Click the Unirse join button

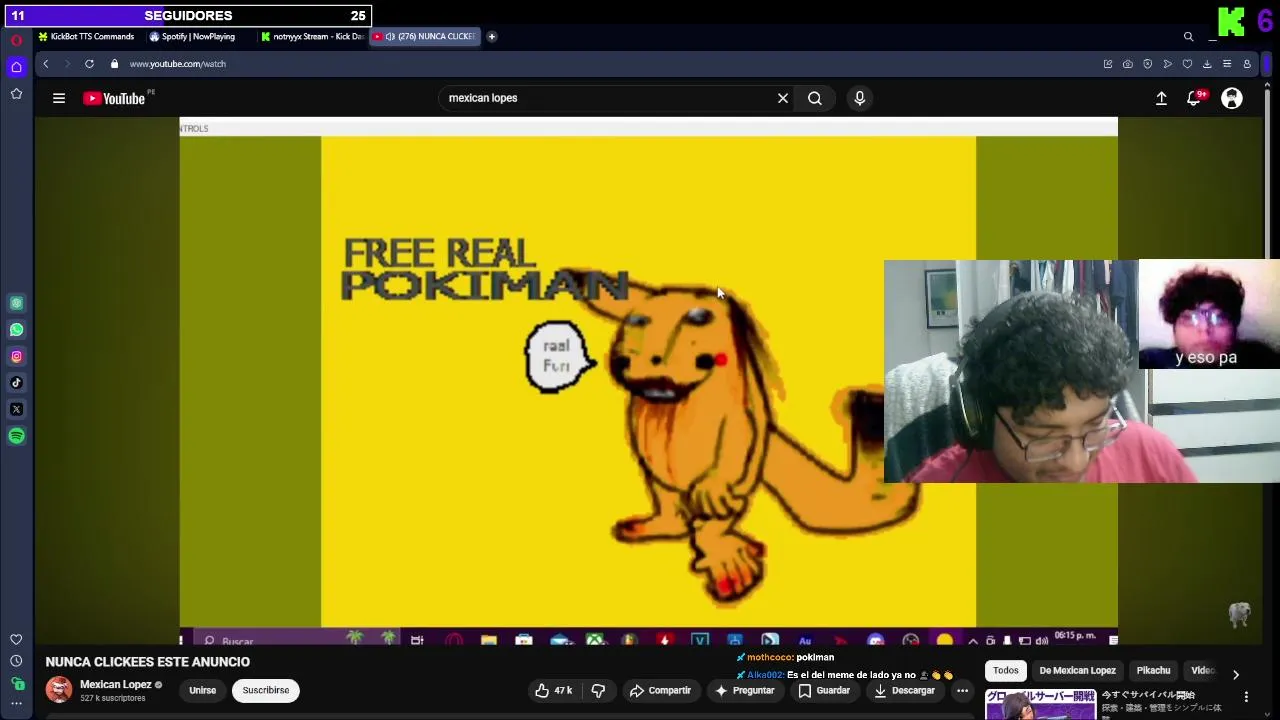click(x=202, y=690)
